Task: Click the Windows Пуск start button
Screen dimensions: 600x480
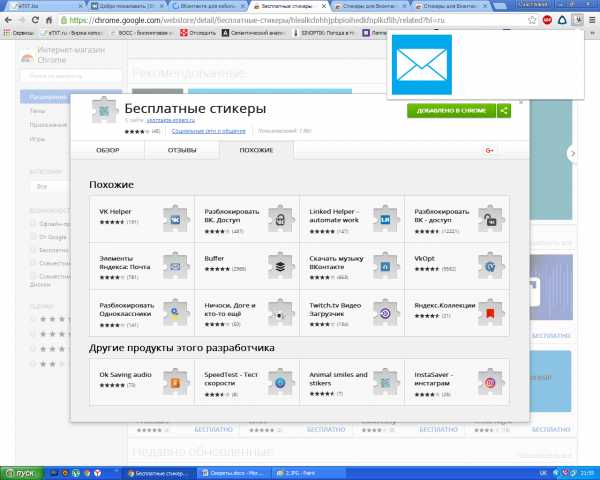Action: click(21, 473)
